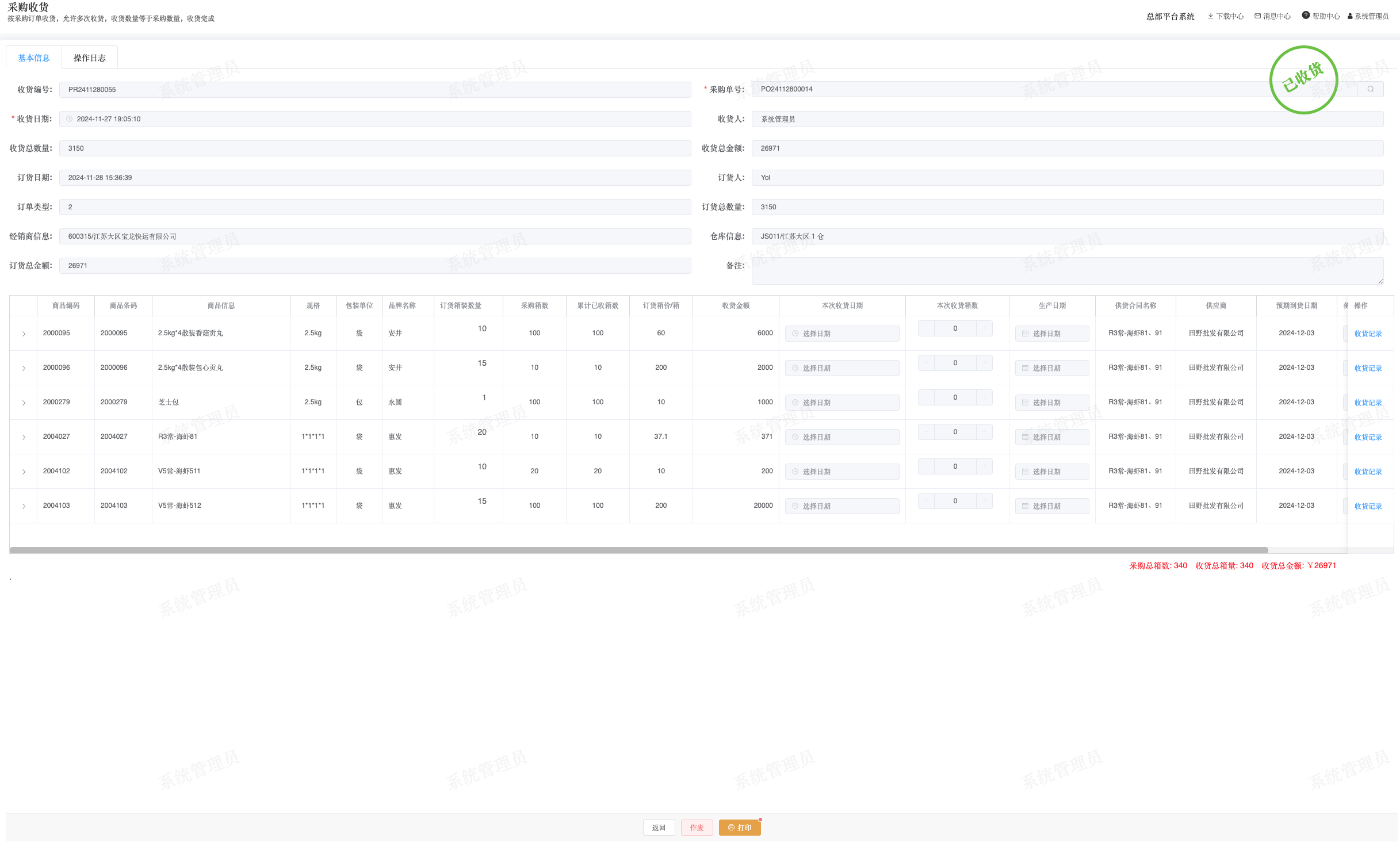
Task: Open 下载中心 download icon in header
Action: tap(1211, 16)
